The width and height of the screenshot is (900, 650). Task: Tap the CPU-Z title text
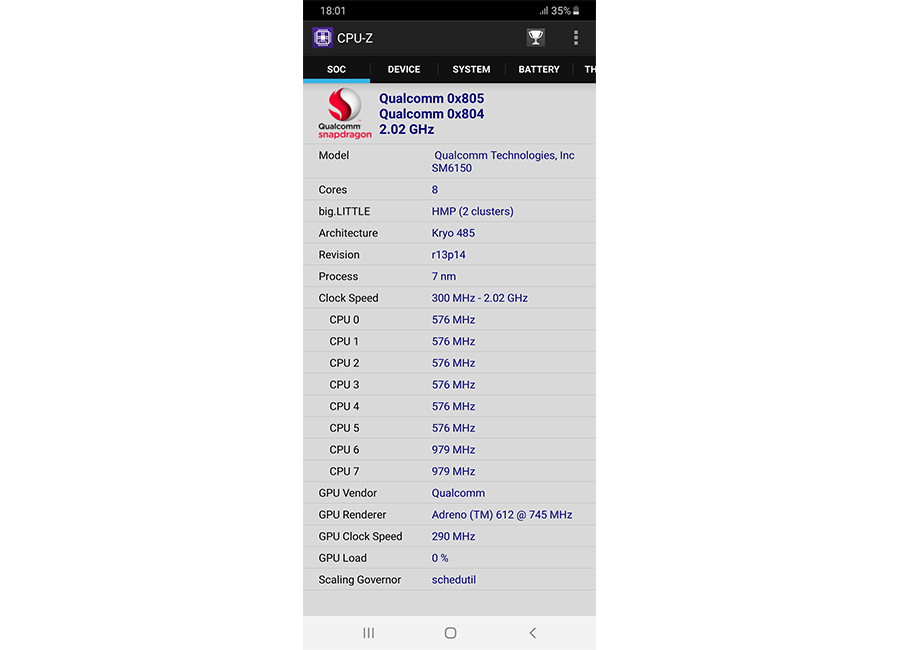[355, 38]
